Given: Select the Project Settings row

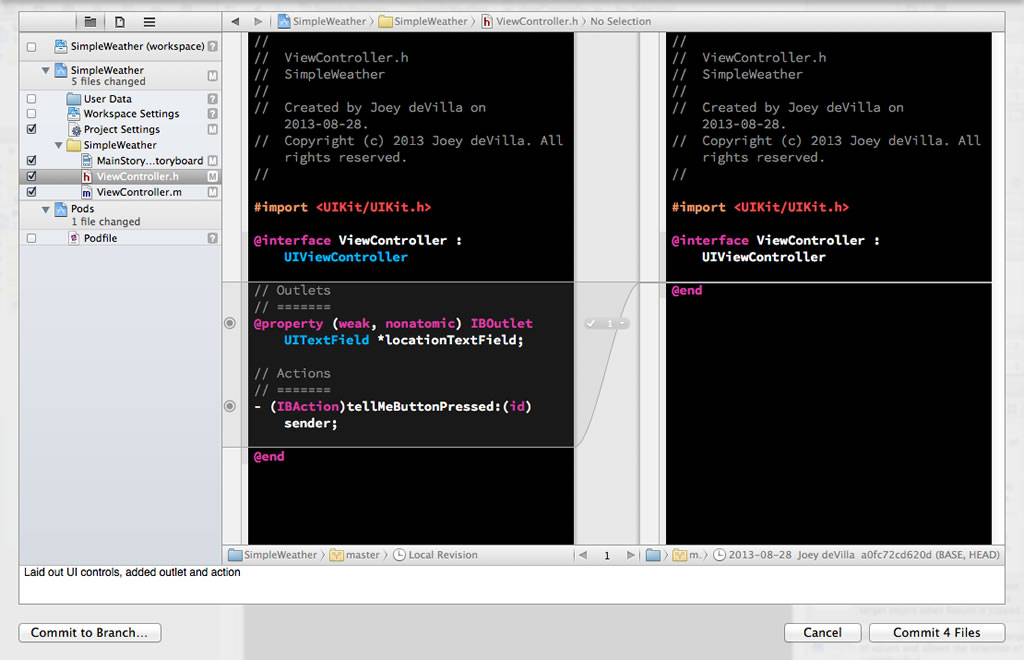Looking at the screenshot, I should (x=120, y=129).
